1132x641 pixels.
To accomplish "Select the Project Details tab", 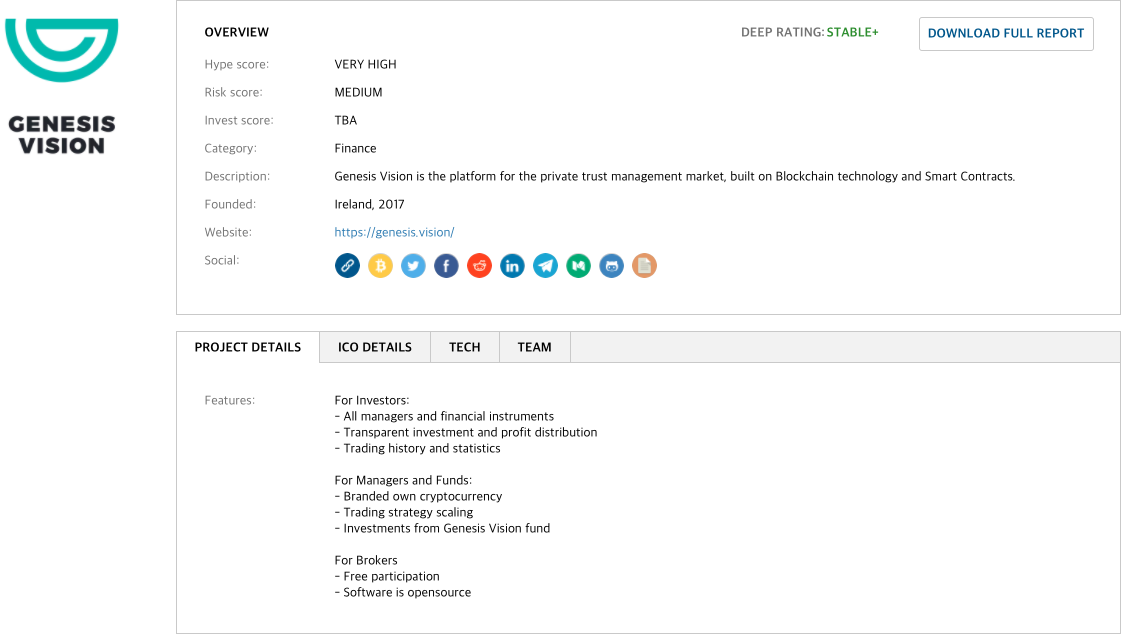I will pos(248,347).
